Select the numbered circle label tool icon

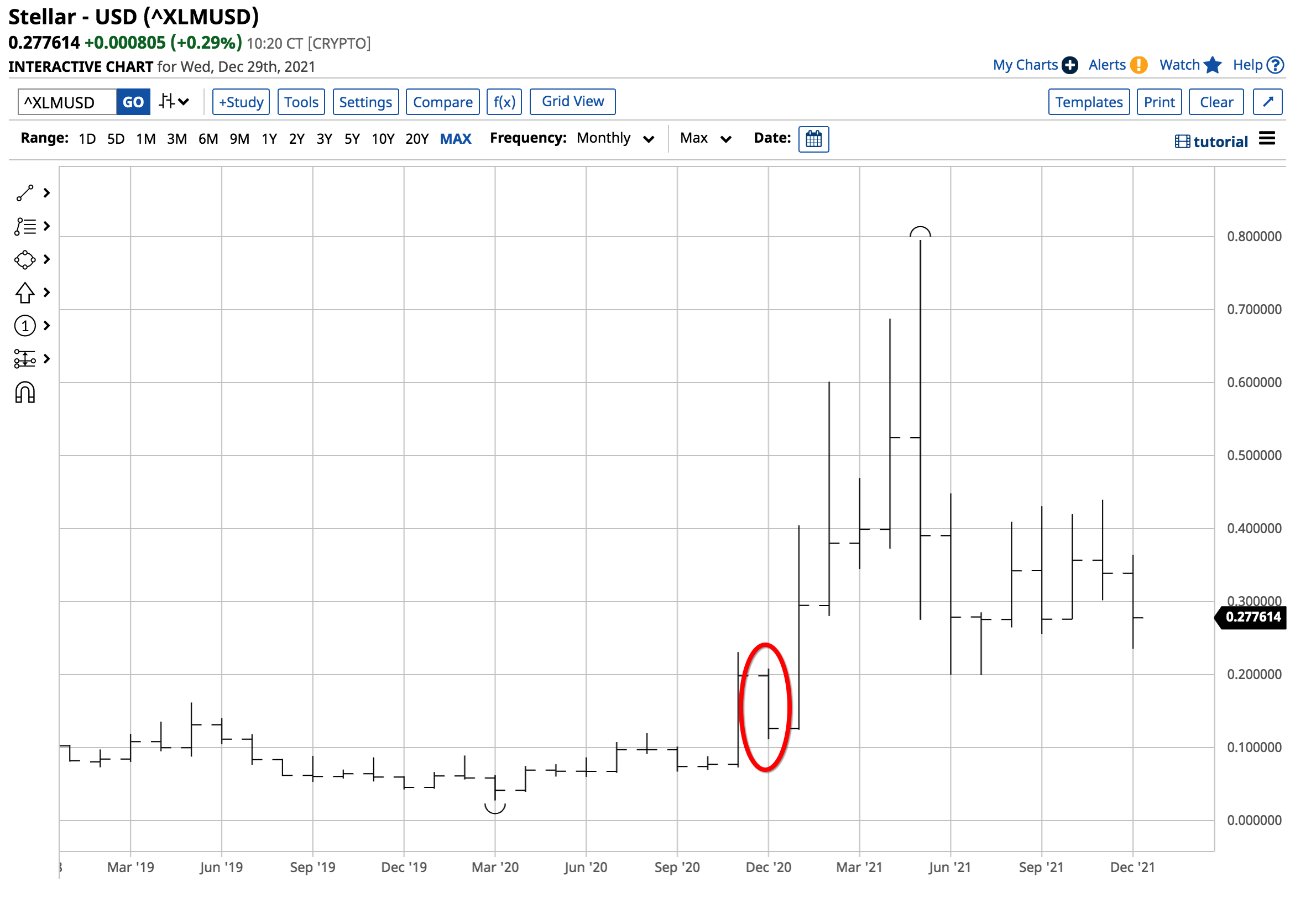[x=25, y=326]
